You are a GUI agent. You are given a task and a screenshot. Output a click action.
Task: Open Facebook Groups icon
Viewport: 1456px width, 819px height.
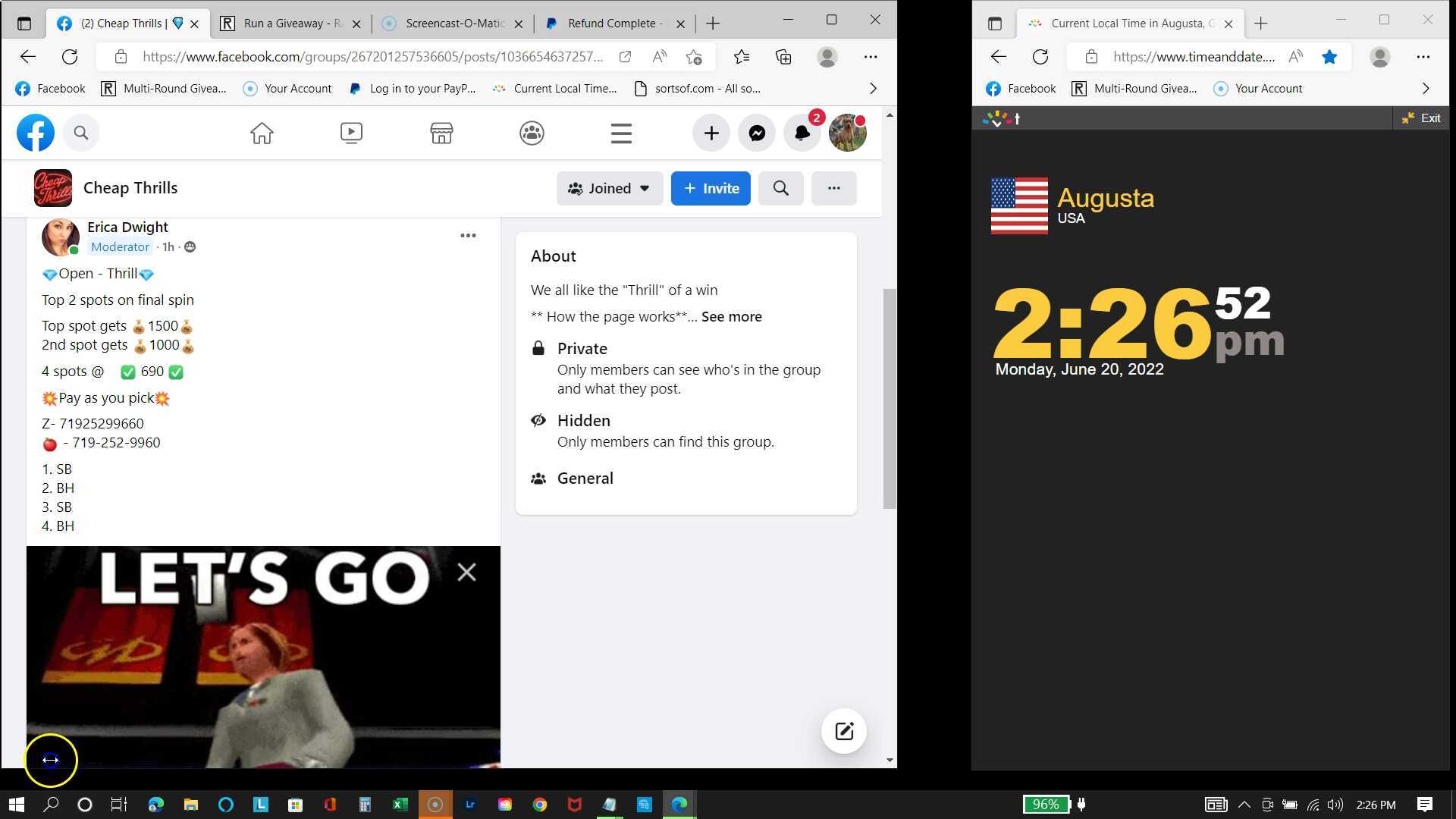coord(532,133)
